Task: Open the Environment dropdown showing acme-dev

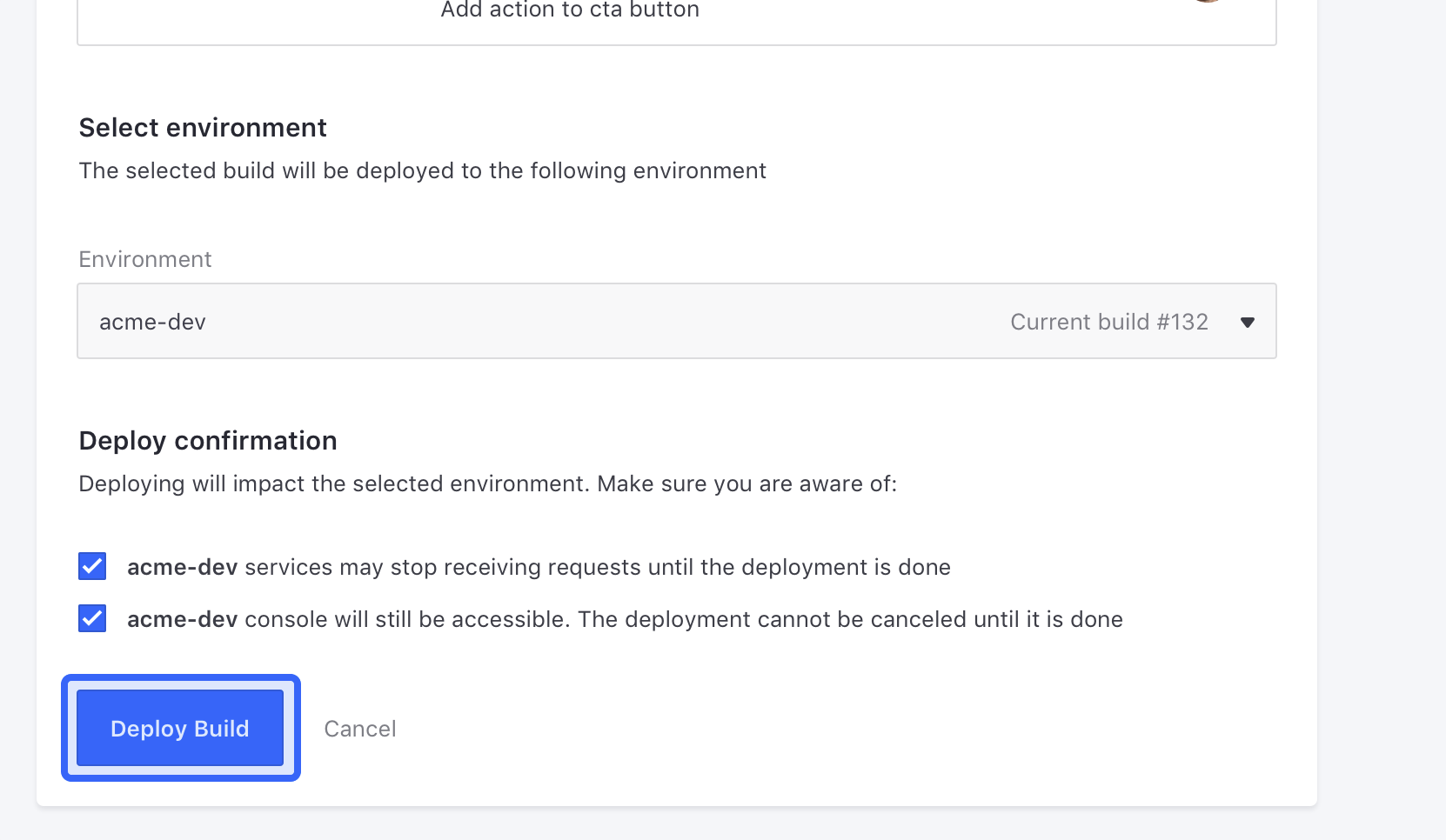Action: pos(677,321)
